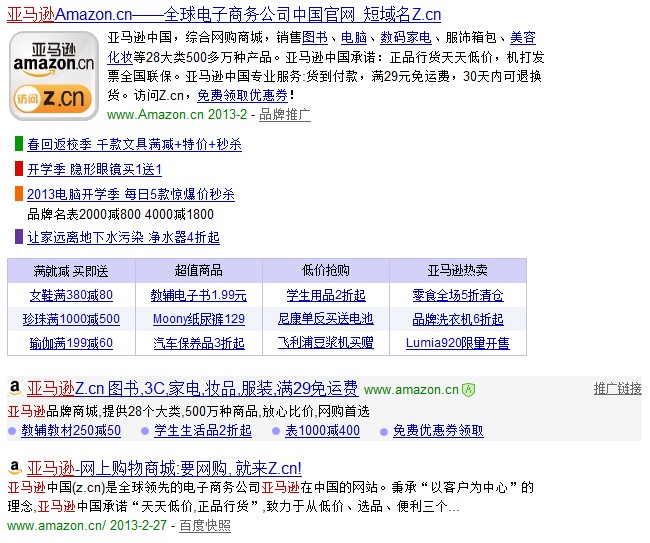This screenshot has height=543, width=650.
Task: Open the 百度快照 cached page link
Action: point(205,525)
